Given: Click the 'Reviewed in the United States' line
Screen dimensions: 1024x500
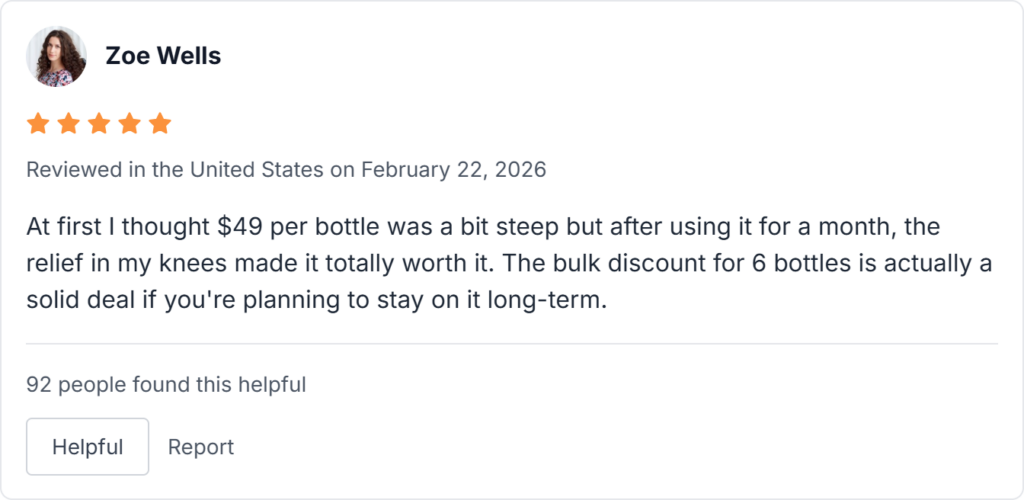Looking at the screenshot, I should [x=175, y=169].
